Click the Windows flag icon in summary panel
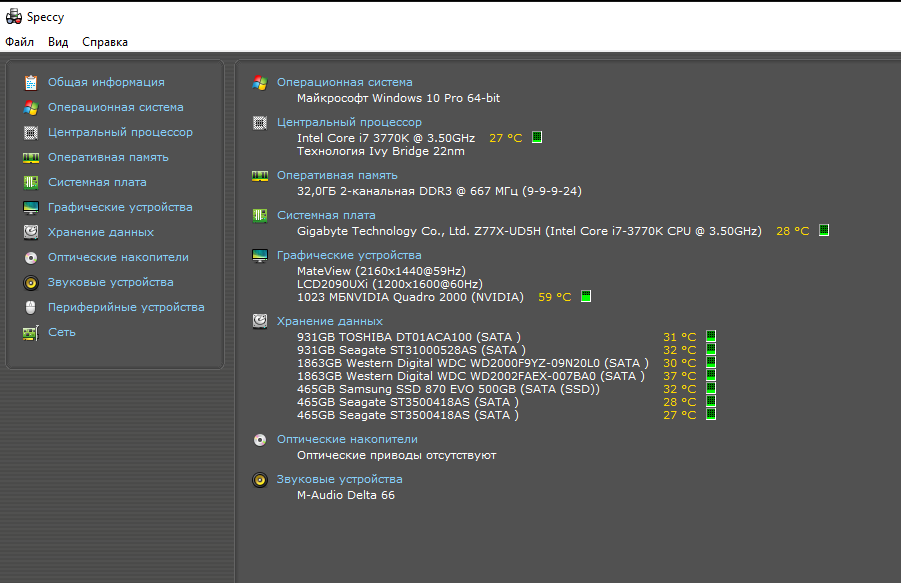 (260, 83)
